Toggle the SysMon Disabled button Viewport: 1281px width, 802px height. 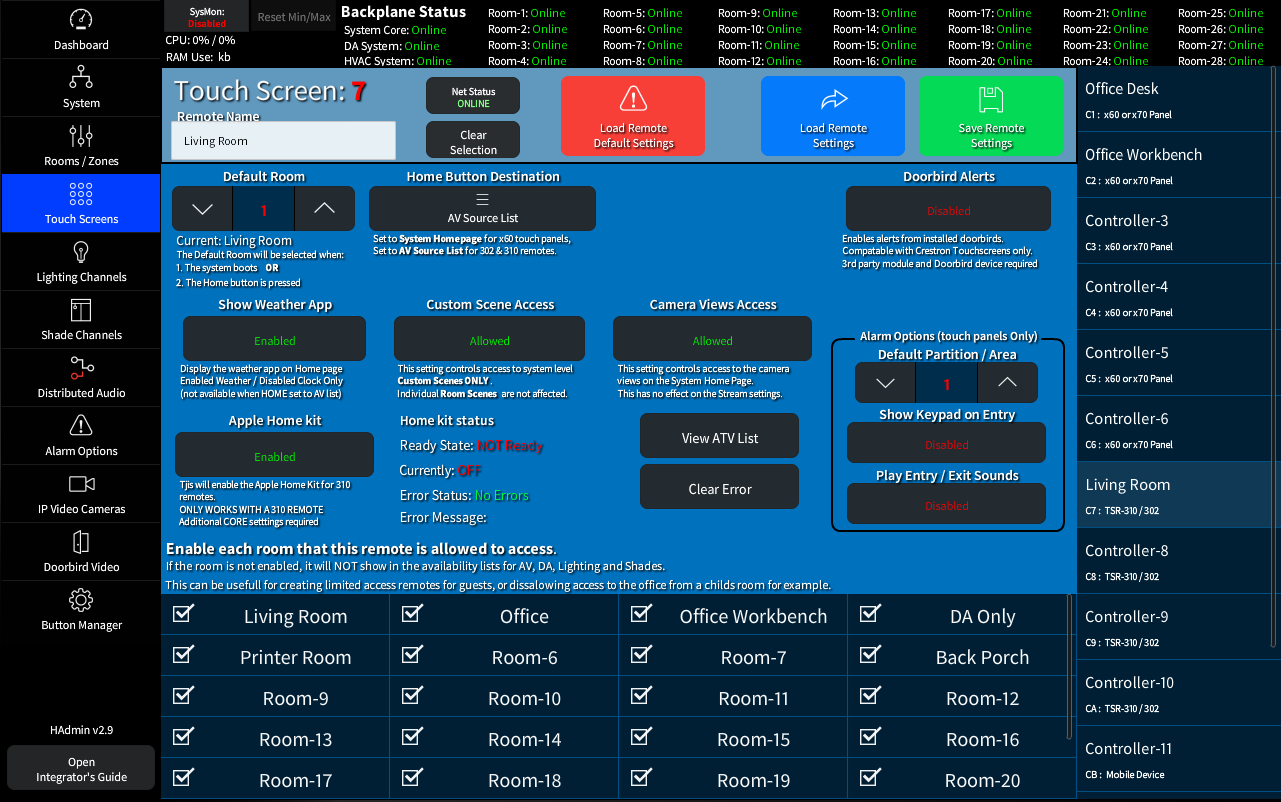206,16
